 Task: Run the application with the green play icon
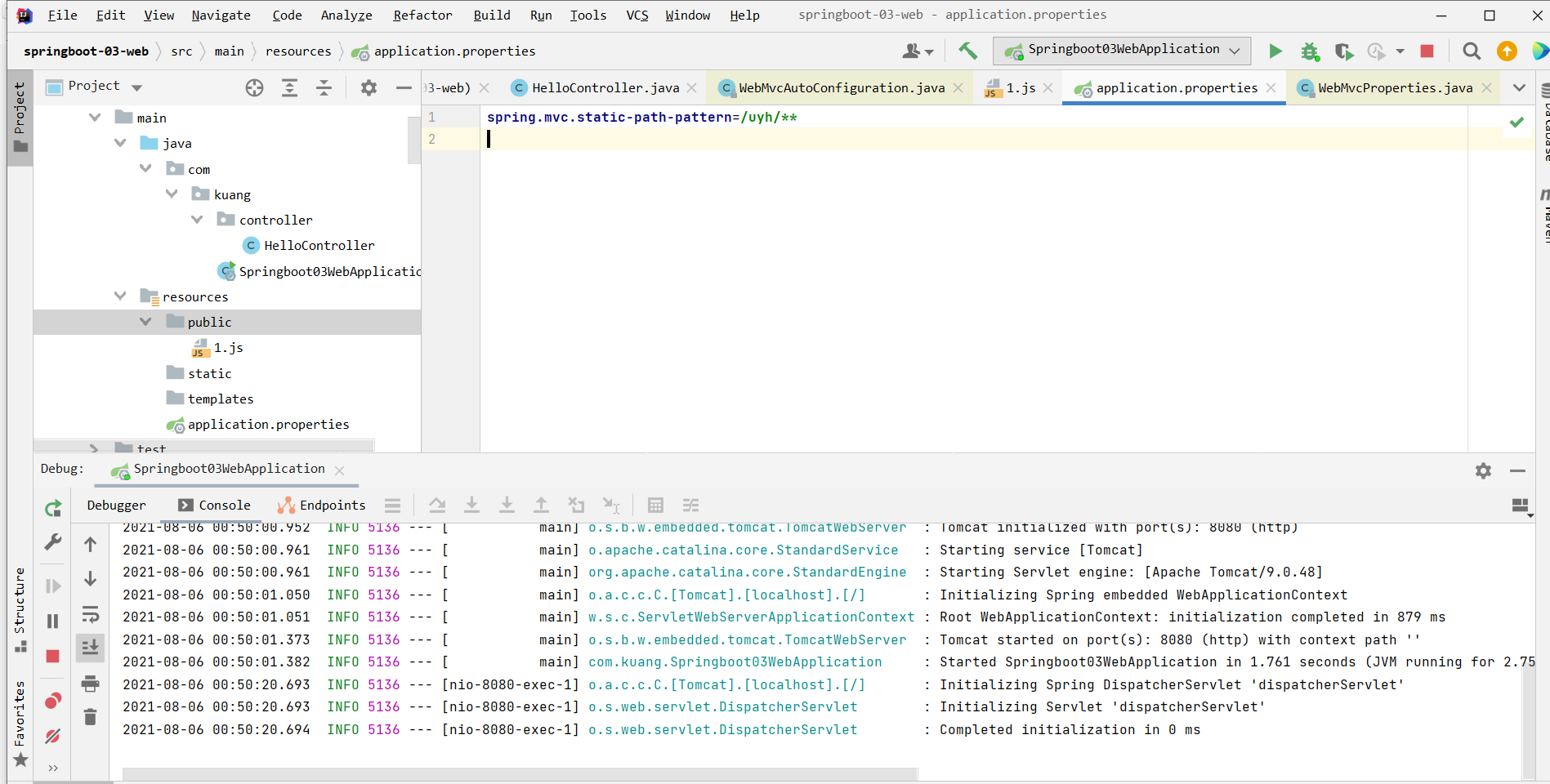coord(1275,51)
